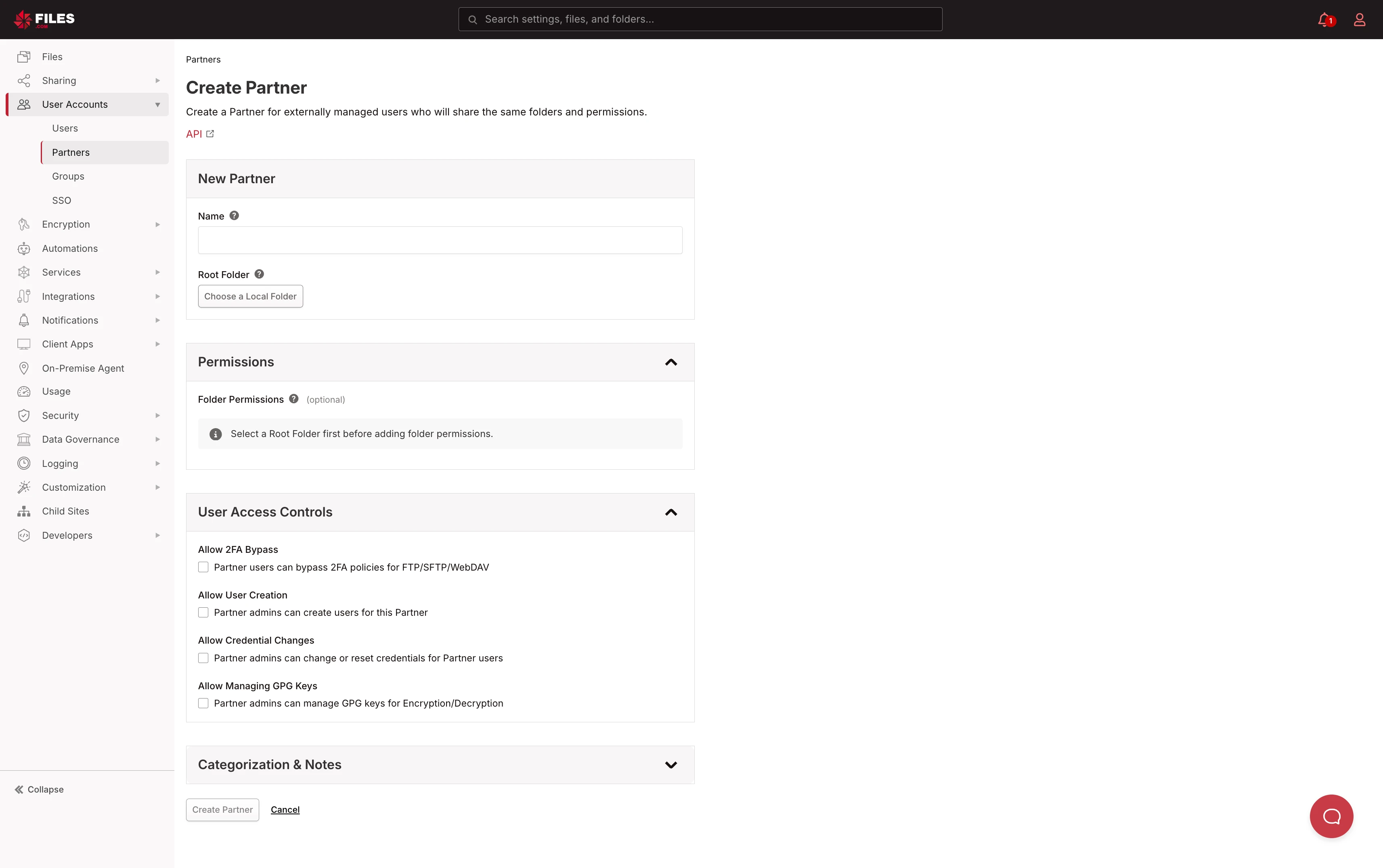This screenshot has height=868, width=1383.
Task: Click the Encryption key icon
Action: (23, 224)
